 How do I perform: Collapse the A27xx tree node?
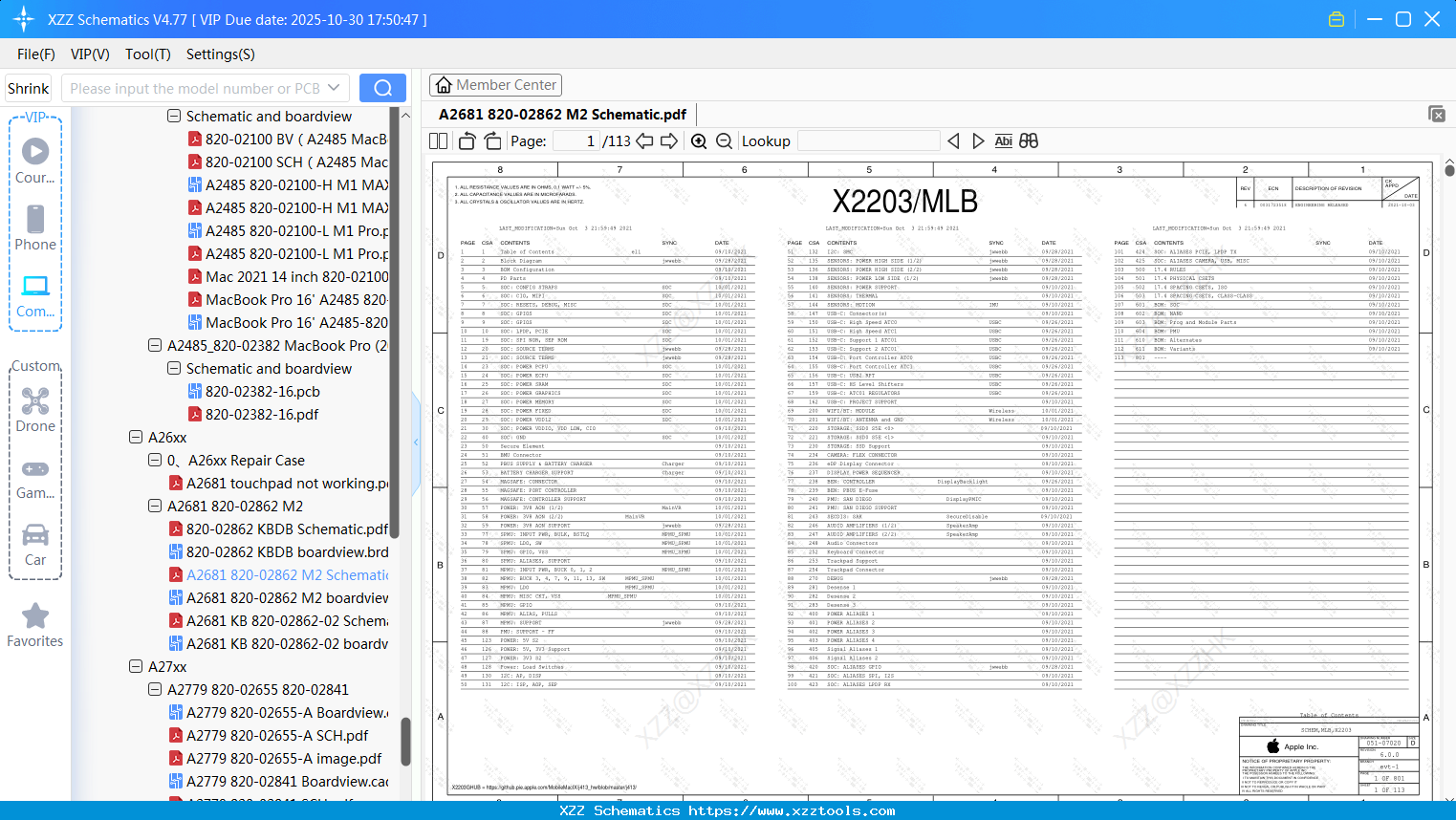[136, 666]
